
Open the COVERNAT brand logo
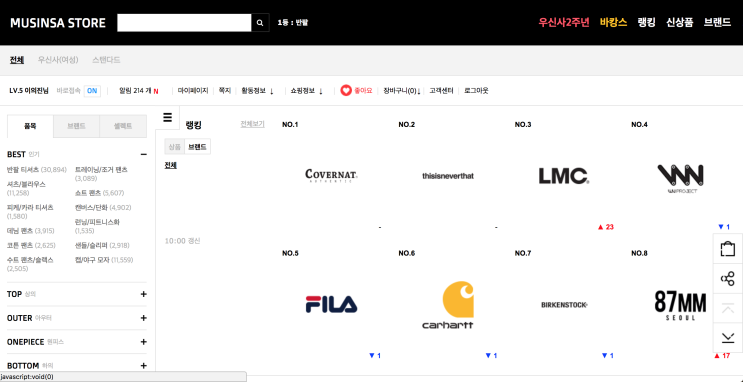point(331,176)
